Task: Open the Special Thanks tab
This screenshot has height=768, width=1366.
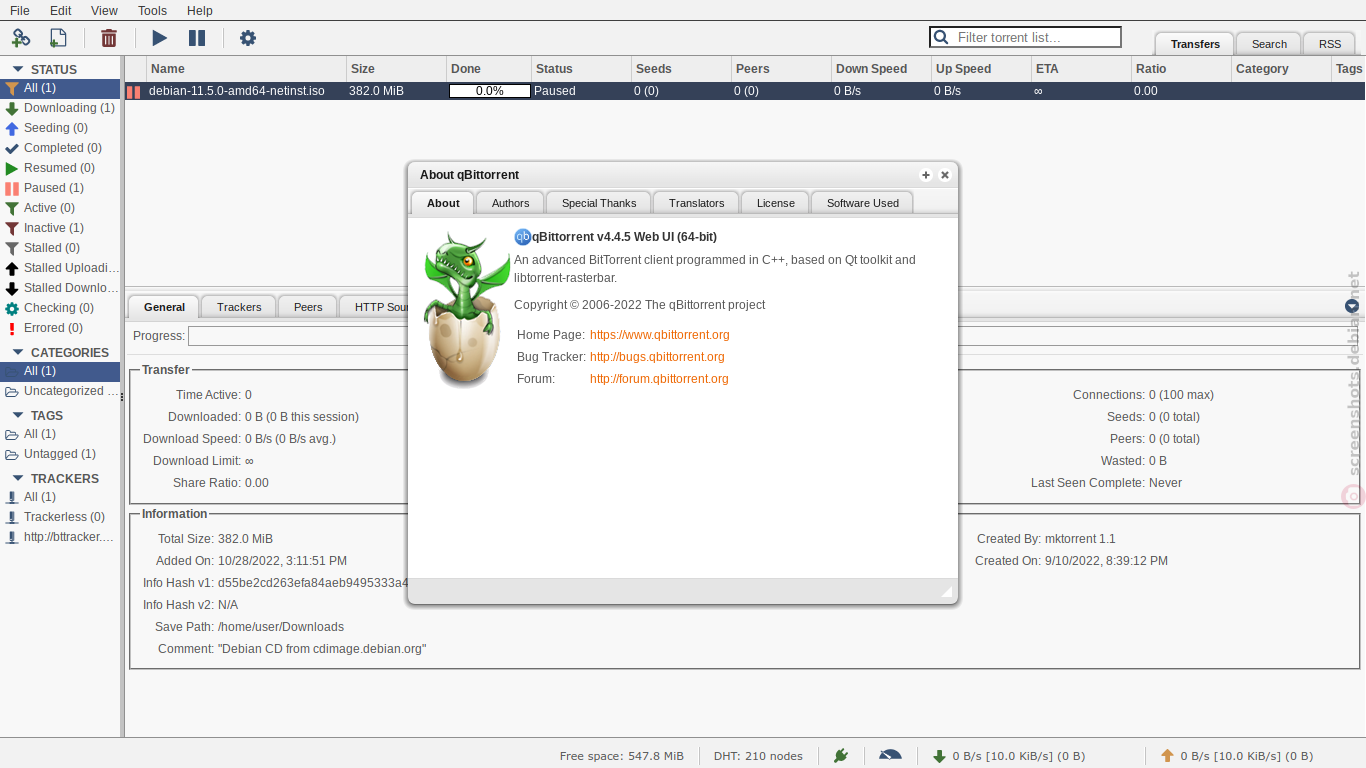Action: click(x=599, y=203)
